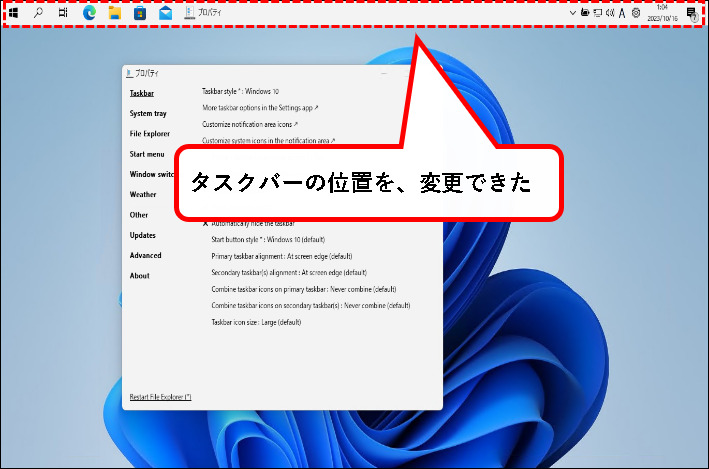709x469 pixels.
Task: Open the Advanced settings section
Action: (145, 255)
